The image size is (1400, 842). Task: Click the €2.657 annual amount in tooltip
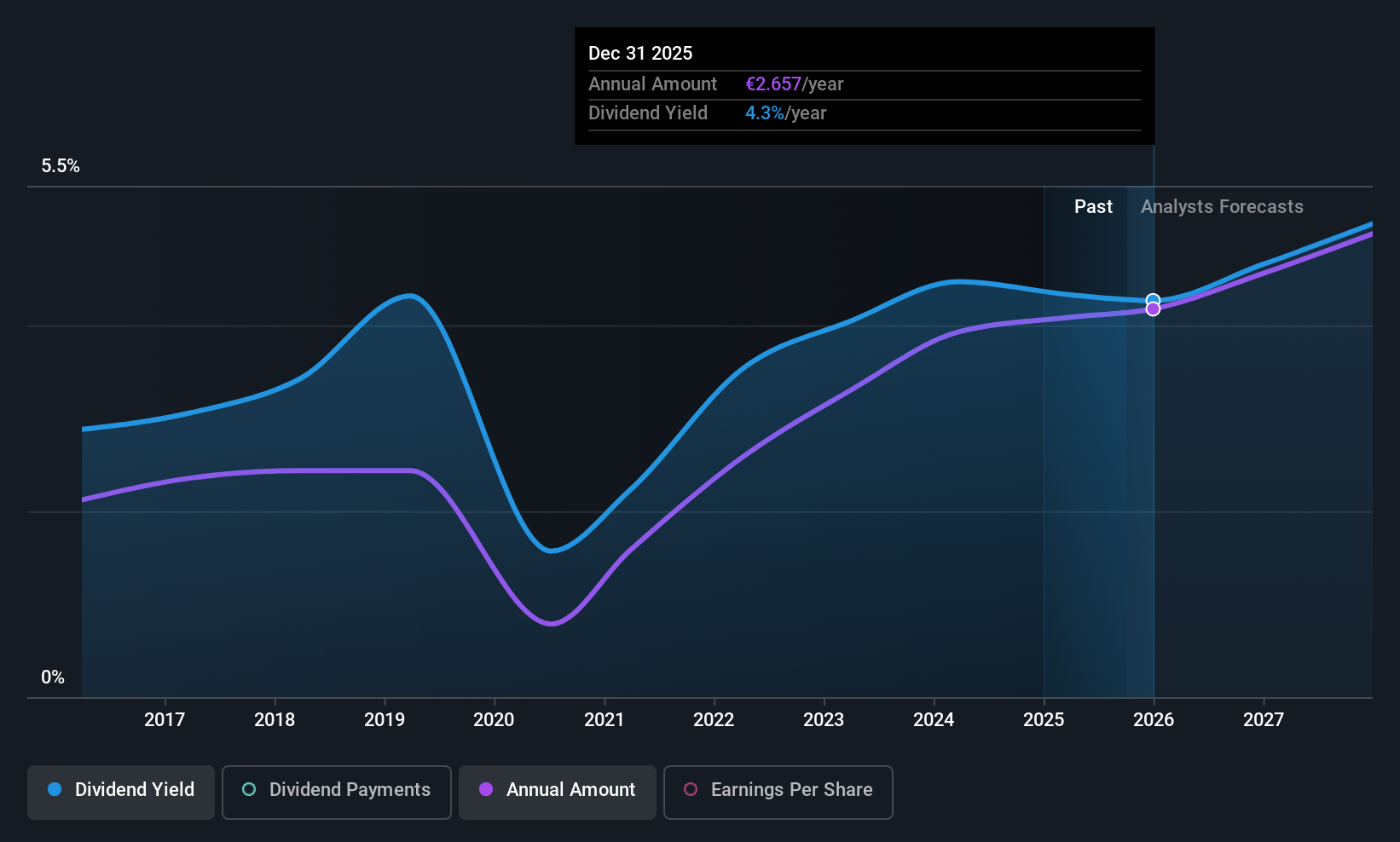(x=772, y=84)
